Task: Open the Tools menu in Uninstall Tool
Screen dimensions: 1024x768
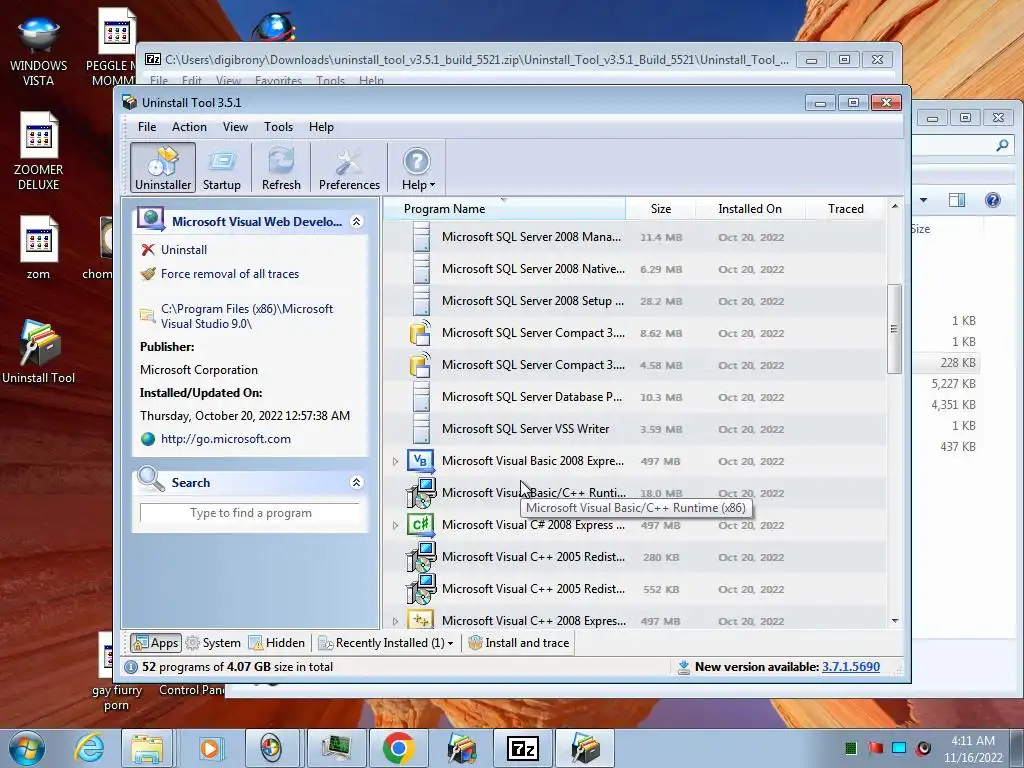Action: pyautogui.click(x=278, y=127)
